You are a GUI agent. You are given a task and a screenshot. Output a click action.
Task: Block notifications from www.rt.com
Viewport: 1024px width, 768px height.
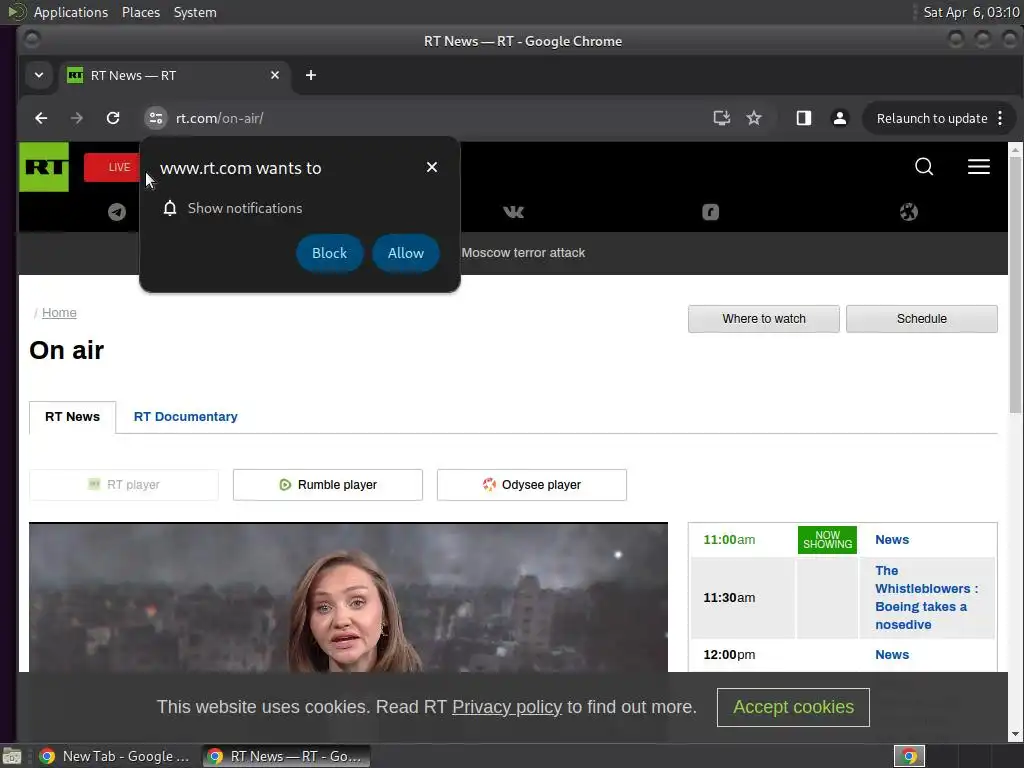coord(329,253)
